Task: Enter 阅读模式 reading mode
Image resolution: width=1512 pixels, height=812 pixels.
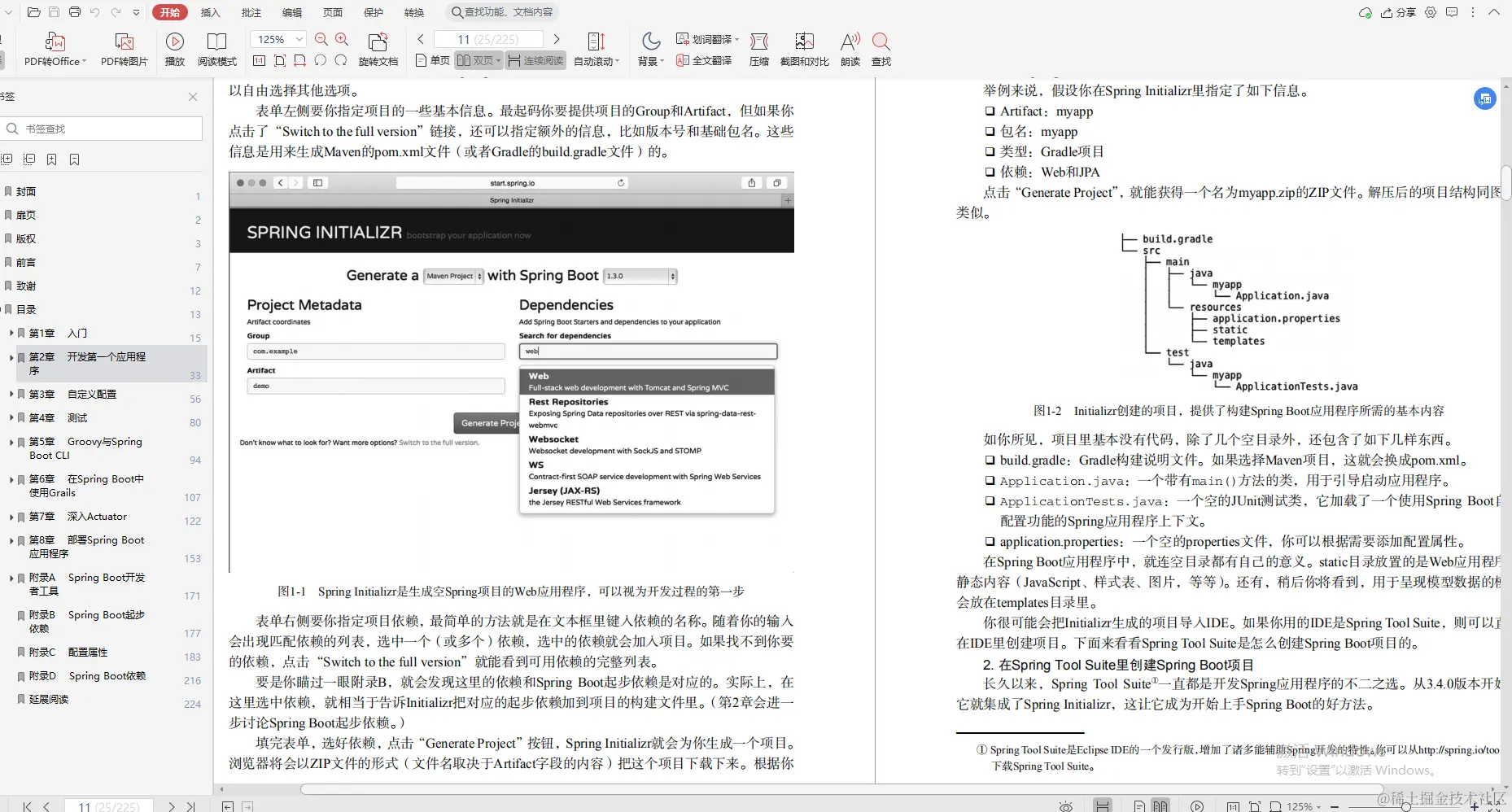Action: (216, 49)
